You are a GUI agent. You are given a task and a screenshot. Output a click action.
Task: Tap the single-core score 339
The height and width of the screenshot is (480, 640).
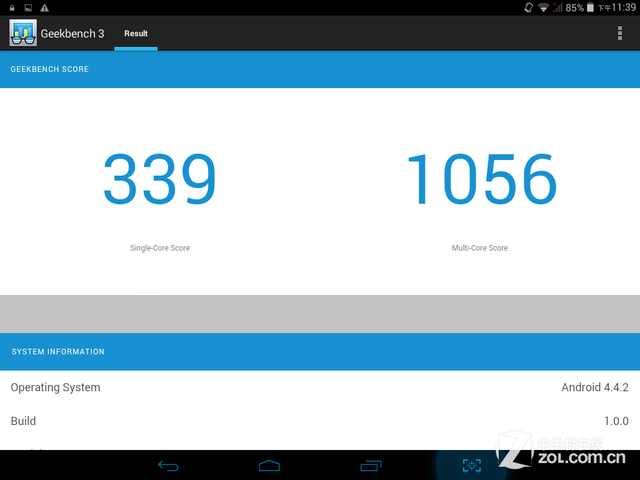(160, 179)
